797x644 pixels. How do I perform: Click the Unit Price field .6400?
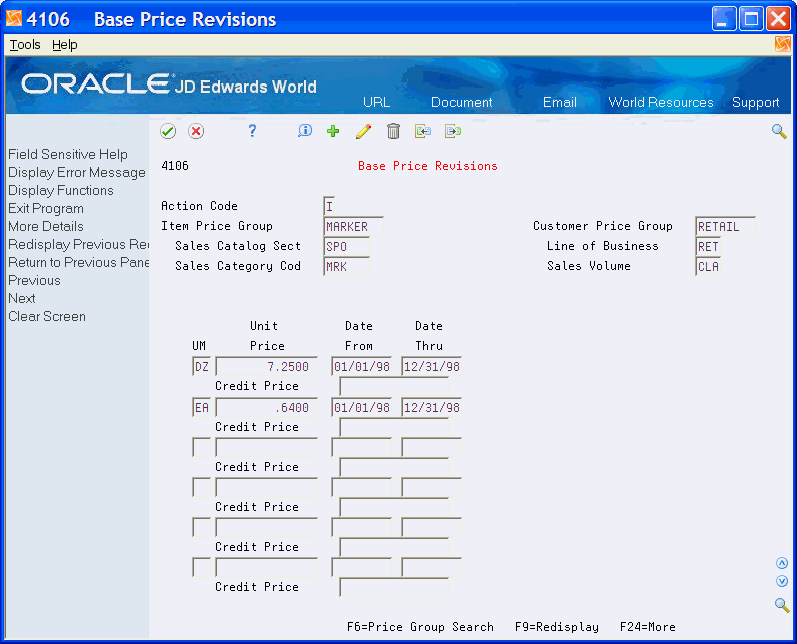pyautogui.click(x=267, y=408)
